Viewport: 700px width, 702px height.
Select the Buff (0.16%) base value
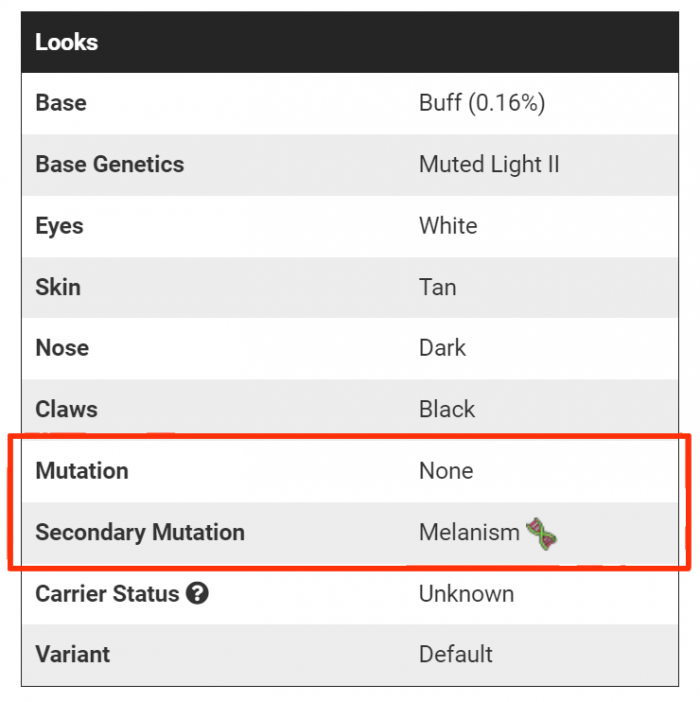481,103
